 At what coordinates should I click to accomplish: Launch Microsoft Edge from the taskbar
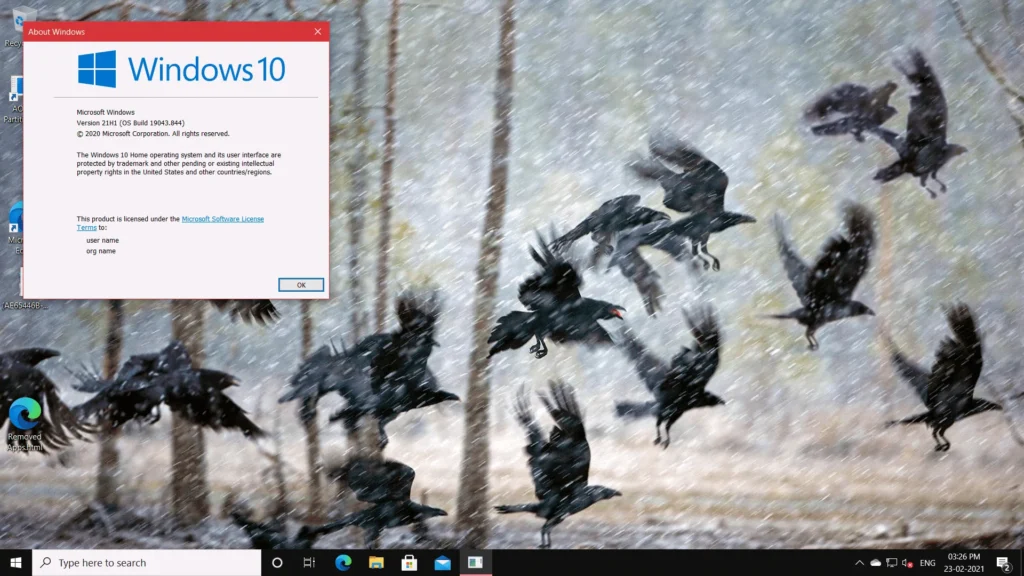coord(343,562)
